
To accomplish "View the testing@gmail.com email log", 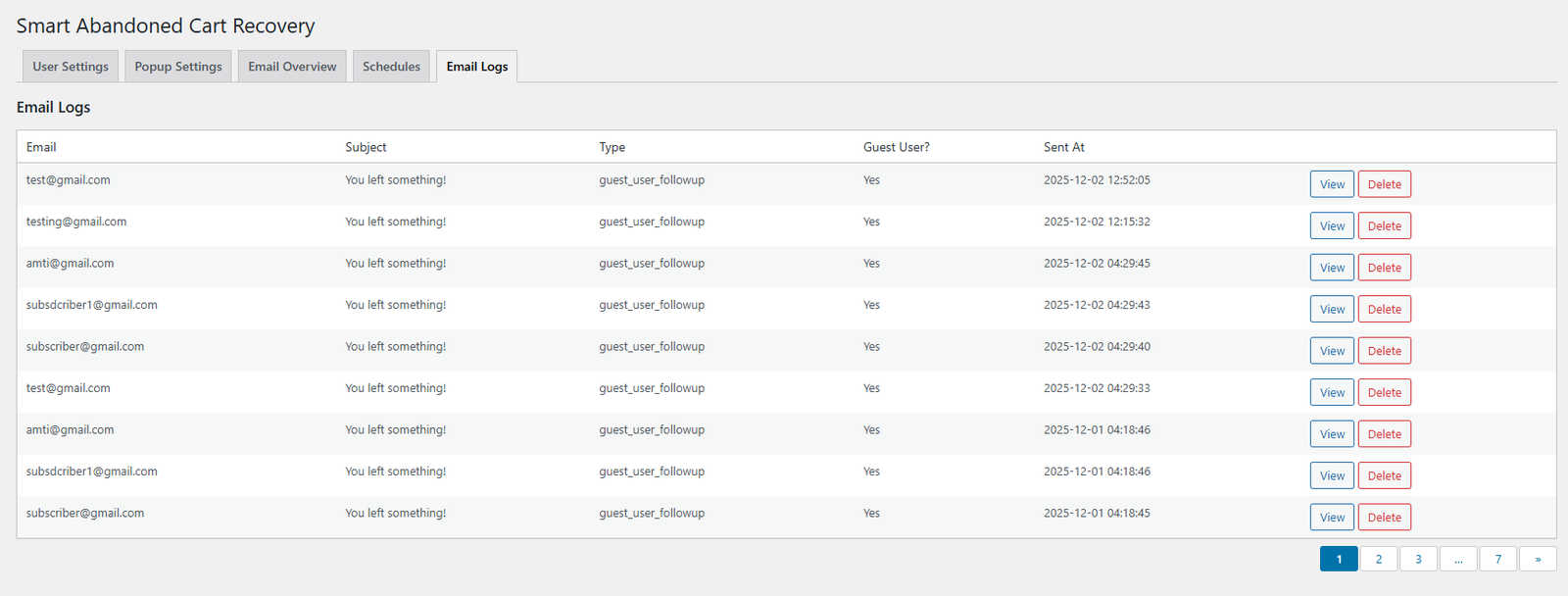I will [1332, 226].
